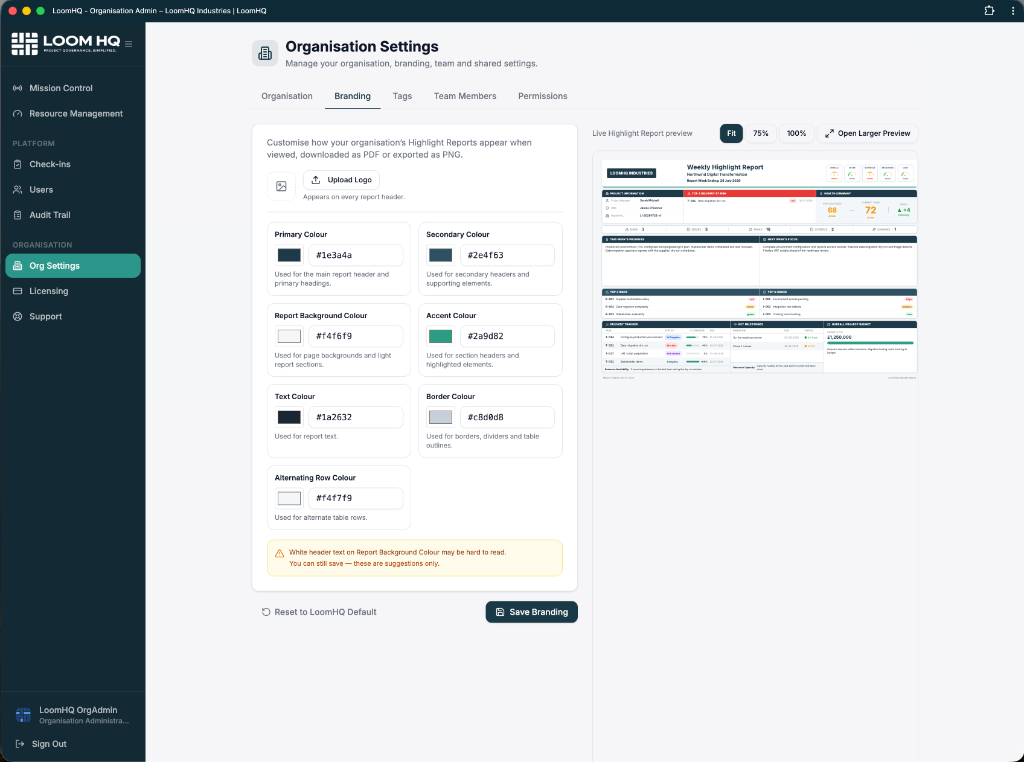Edit Secondary Colour hex field #2e4f63
The image size is (1024, 762).
507,255
